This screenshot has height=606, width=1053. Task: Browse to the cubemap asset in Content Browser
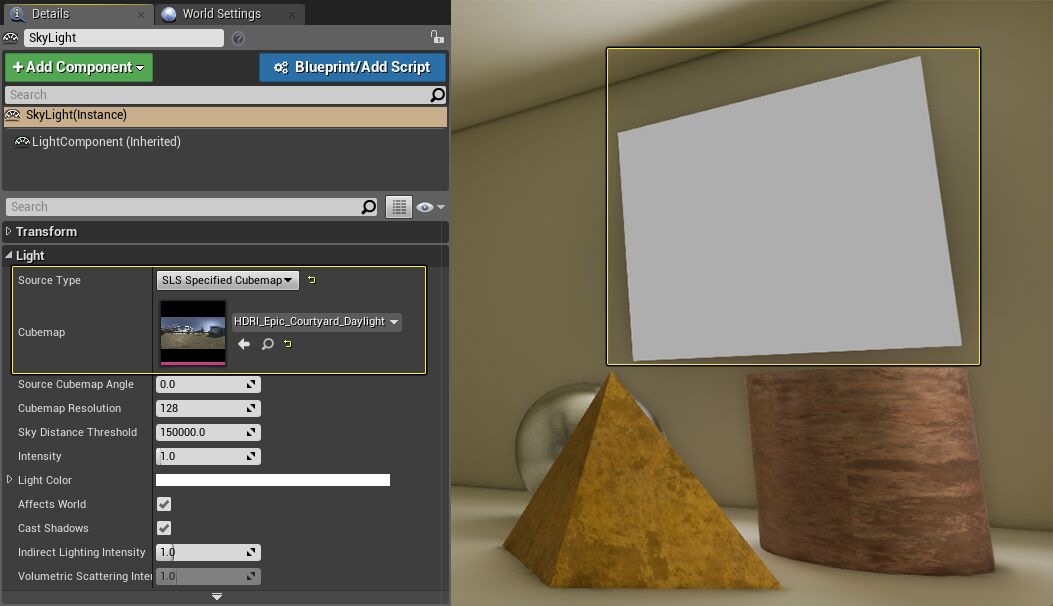click(265, 343)
